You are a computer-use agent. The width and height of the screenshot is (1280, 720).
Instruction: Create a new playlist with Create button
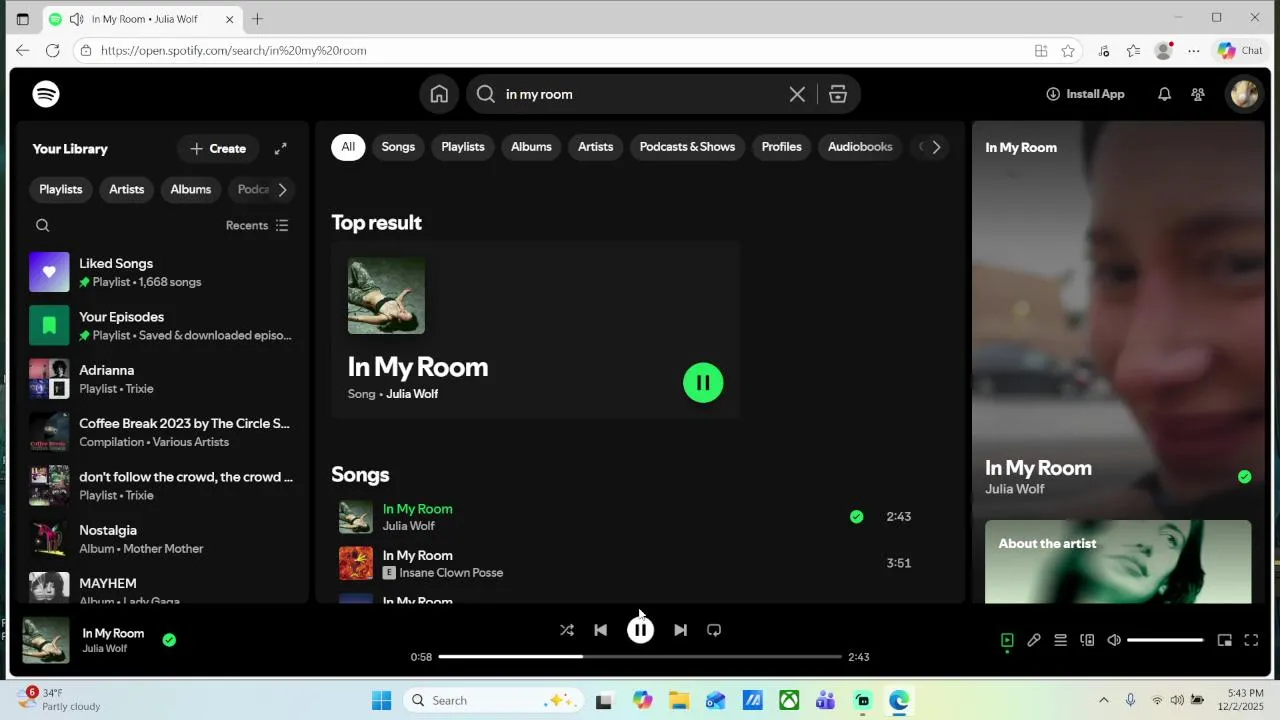click(x=218, y=148)
